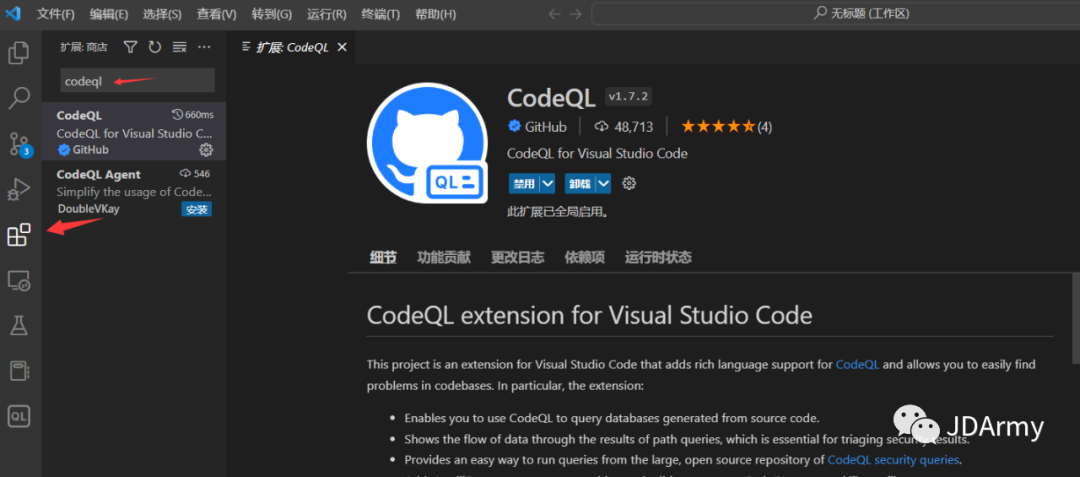
Task: Click the 卸载 uninstall button
Action: pos(580,184)
